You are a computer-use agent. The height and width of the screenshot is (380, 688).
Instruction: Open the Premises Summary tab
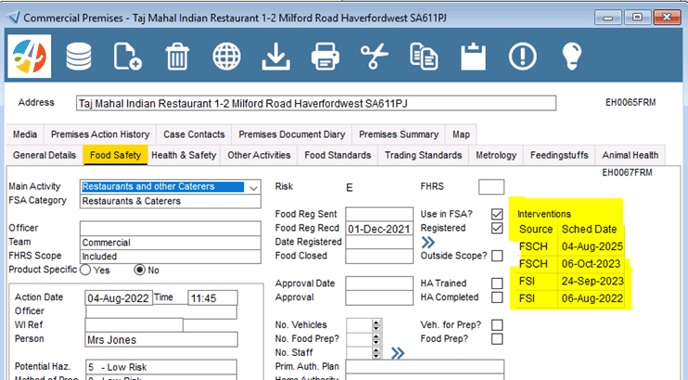pyautogui.click(x=399, y=135)
